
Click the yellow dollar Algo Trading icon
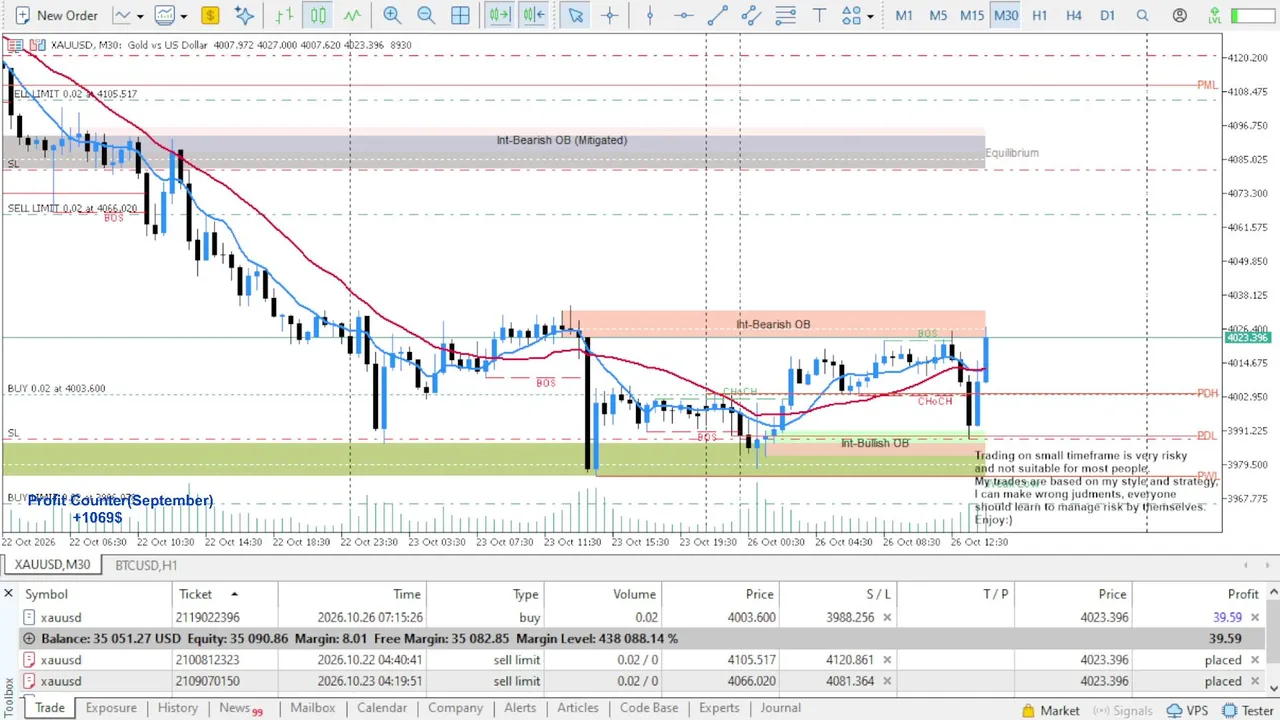(x=210, y=15)
